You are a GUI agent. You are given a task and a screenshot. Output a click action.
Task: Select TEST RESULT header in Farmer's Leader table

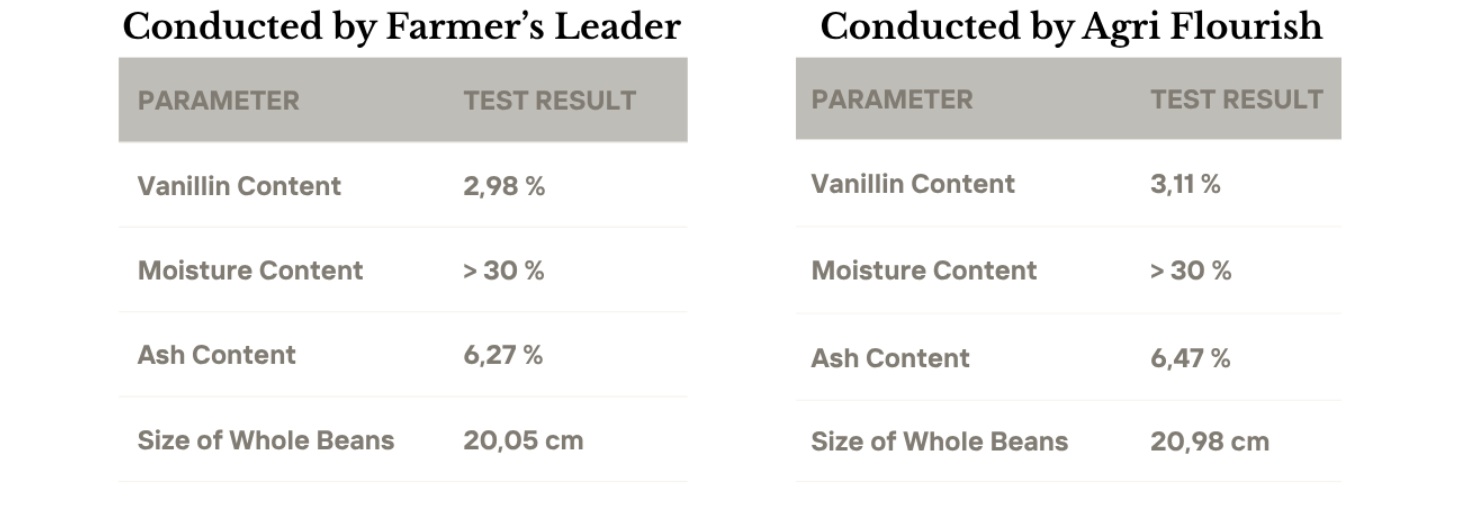(549, 101)
